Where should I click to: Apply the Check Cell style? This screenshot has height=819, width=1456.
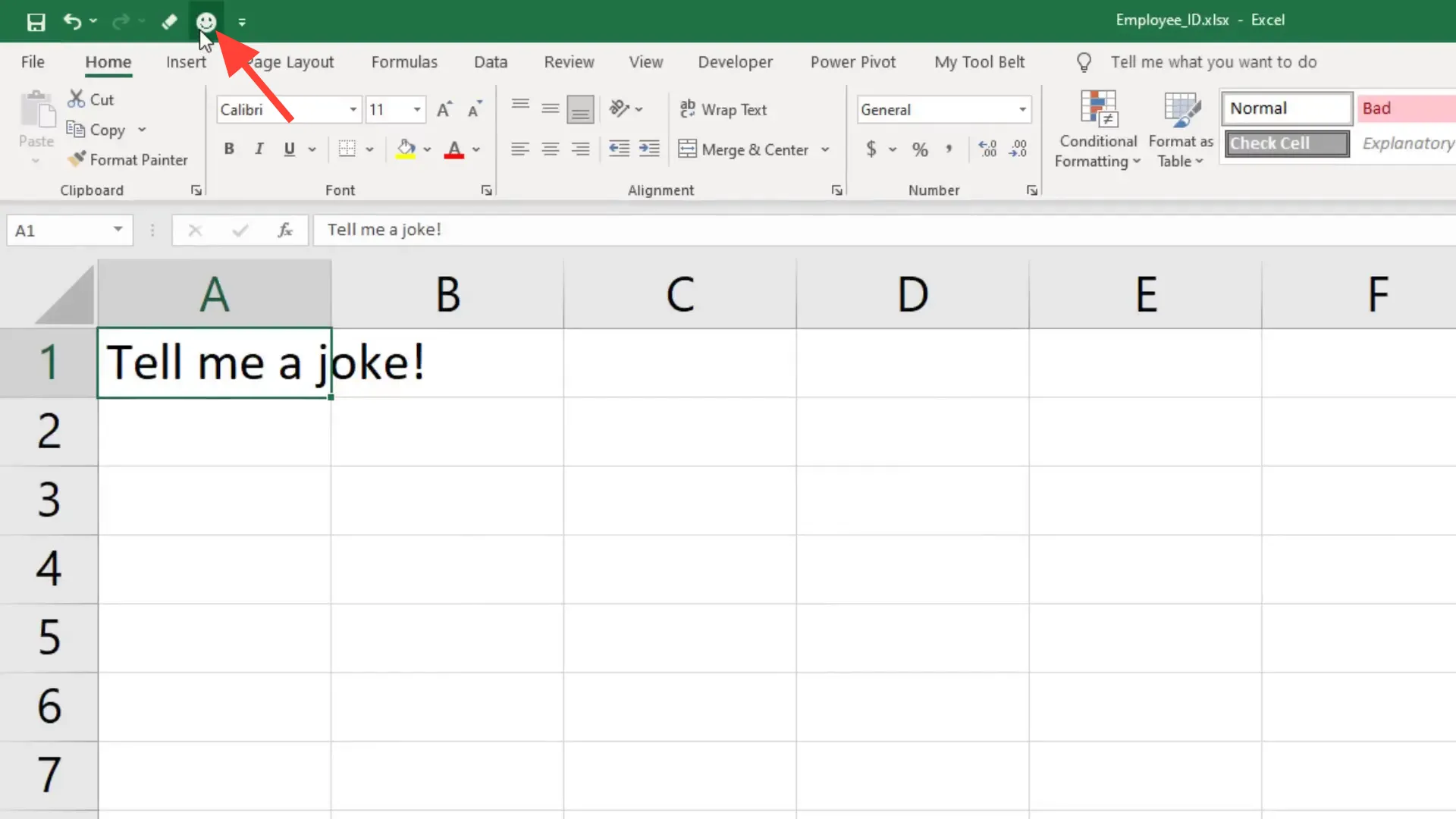click(1285, 143)
